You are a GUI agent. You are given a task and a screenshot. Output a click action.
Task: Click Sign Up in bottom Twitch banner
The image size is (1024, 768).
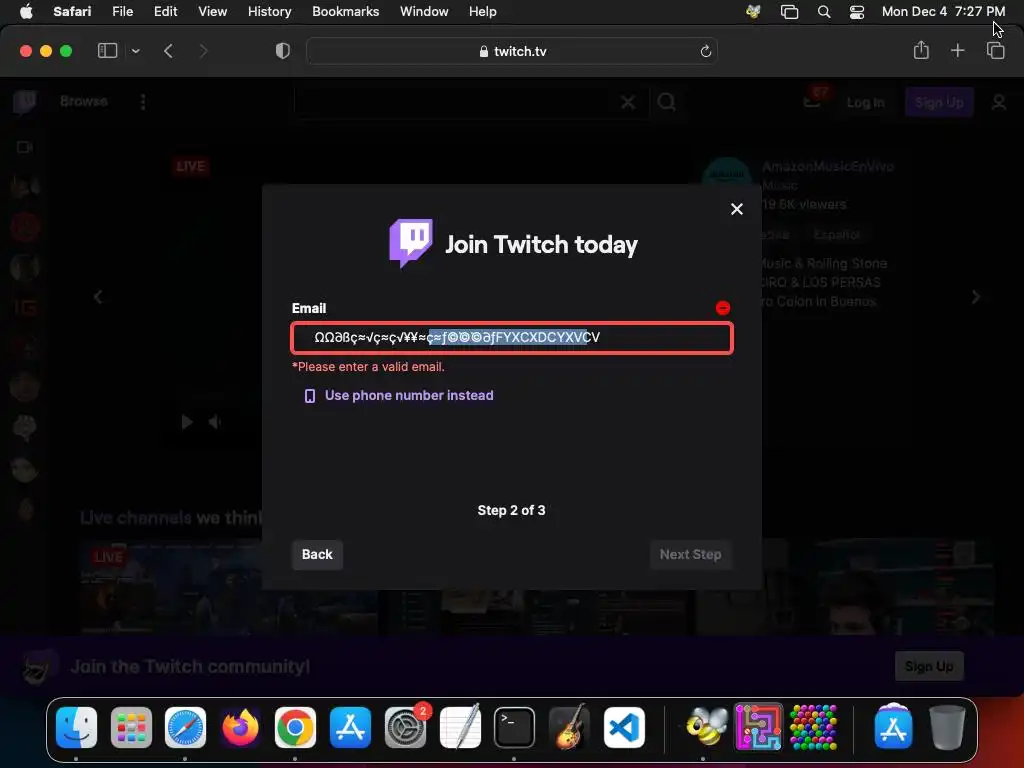929,666
